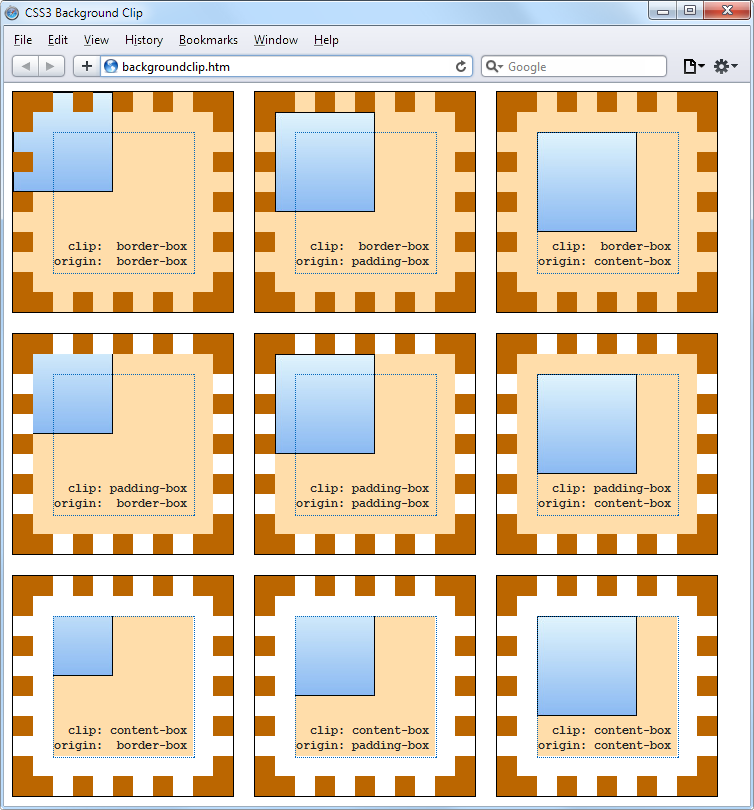
Task: Click the 'clip: content-box origin: padding-box' box
Action: 365,686
